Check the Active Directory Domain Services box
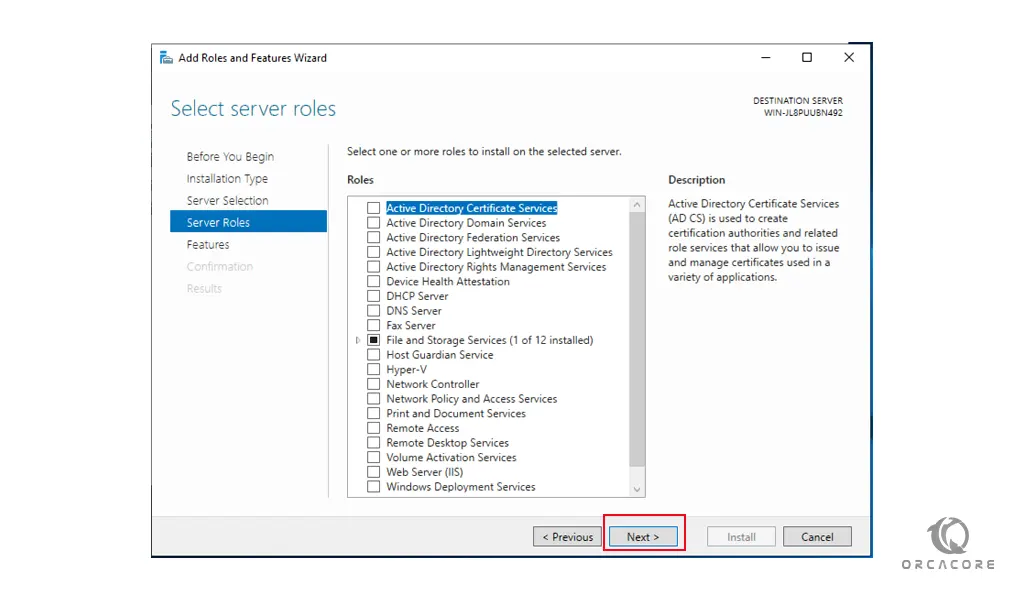Image resolution: width=1024 pixels, height=600 pixels. click(373, 223)
